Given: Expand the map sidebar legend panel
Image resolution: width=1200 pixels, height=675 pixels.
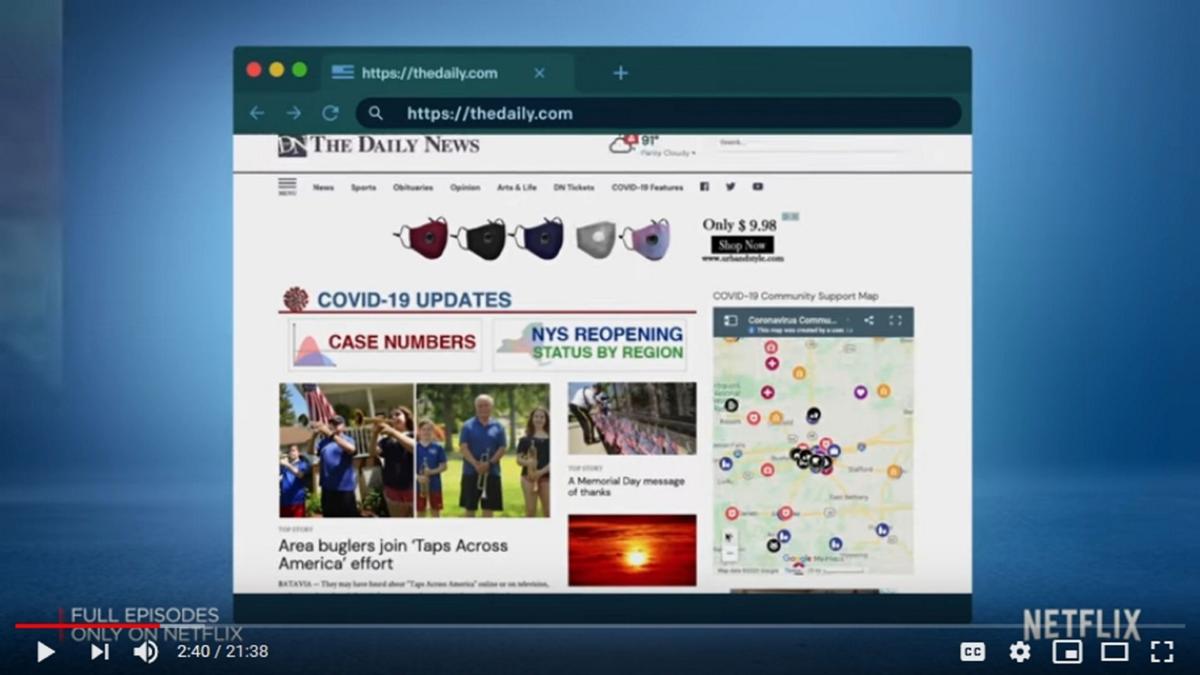Looking at the screenshot, I should 730,321.
